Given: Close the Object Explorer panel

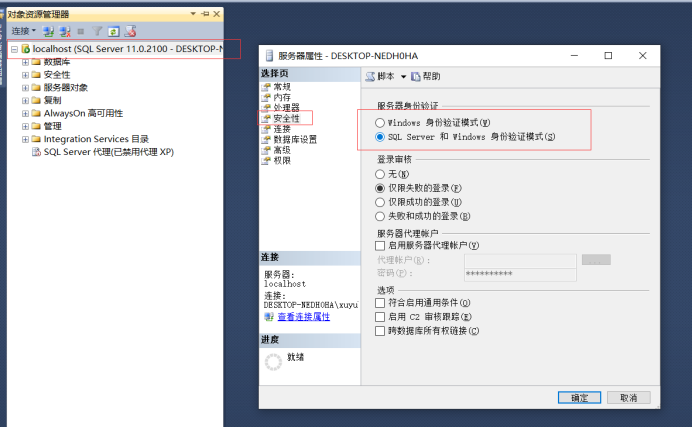Looking at the screenshot, I should pyautogui.click(x=217, y=14).
